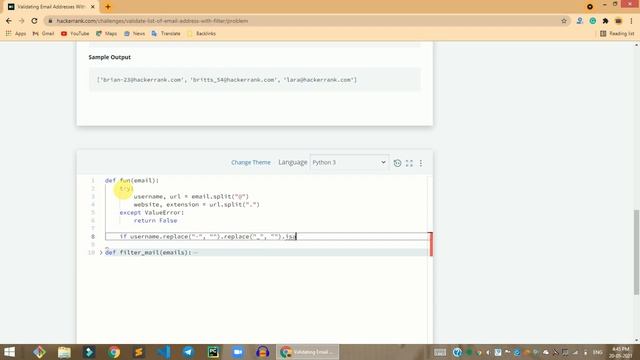Screen dimensions: 640x360
Task: Select the Validating Email Addresses tab
Action: pos(51,7)
